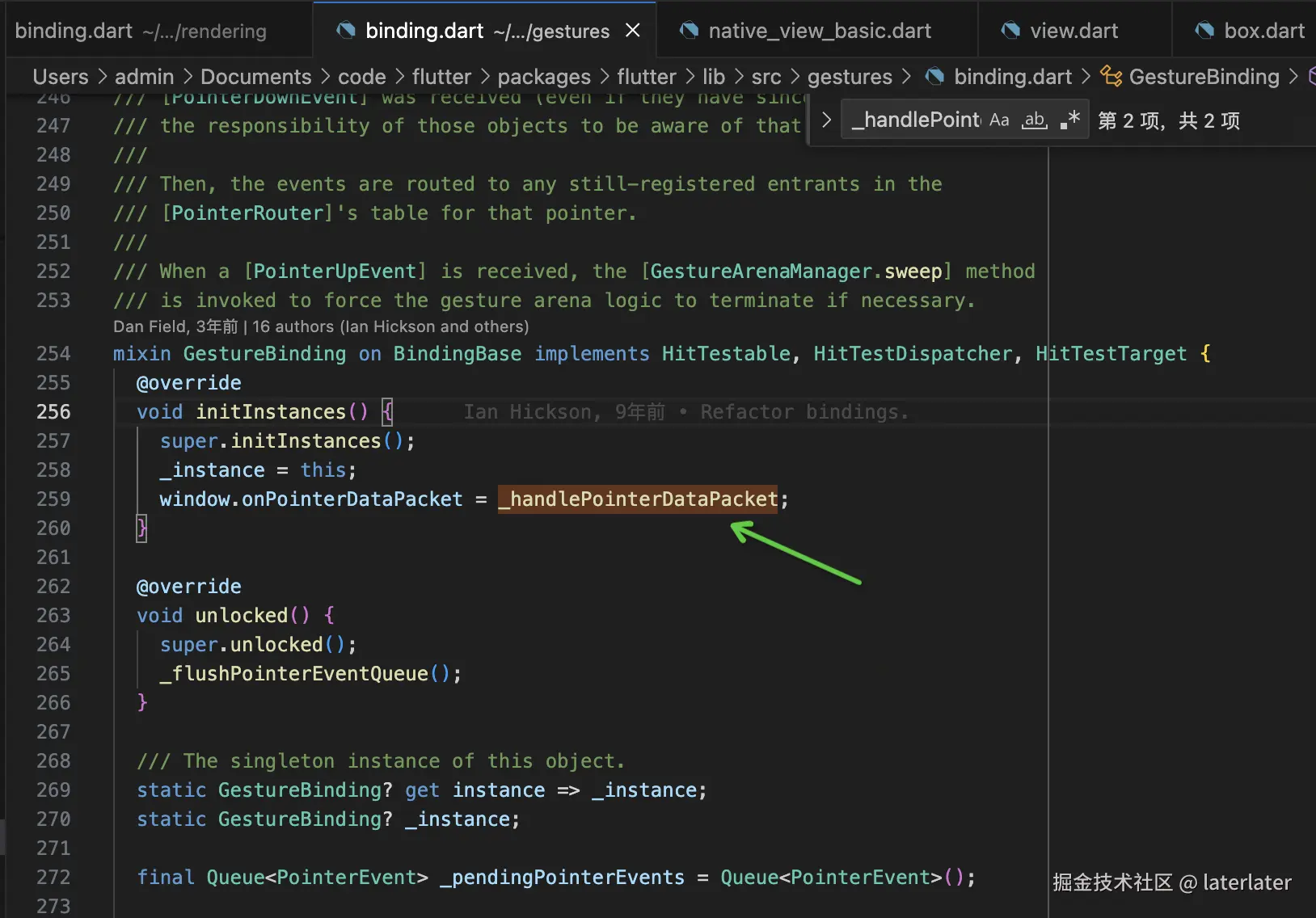This screenshot has width=1316, height=918.
Task: Click [PointerRouter] in the comment on line 250
Action: tap(247, 213)
